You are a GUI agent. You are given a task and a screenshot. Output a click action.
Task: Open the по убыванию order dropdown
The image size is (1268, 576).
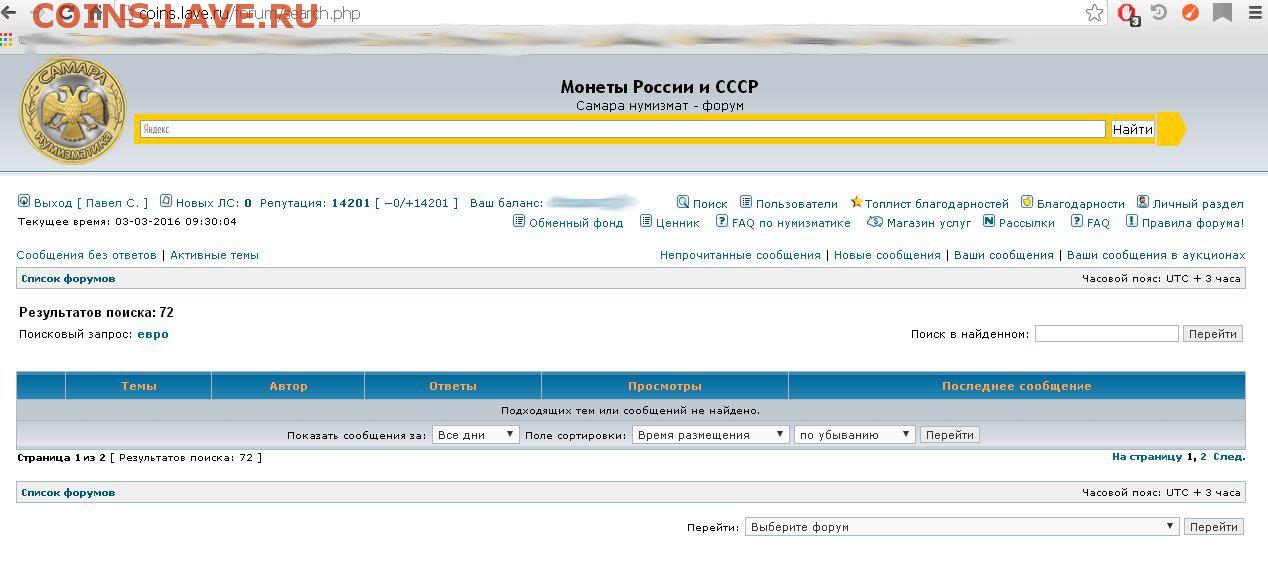[855, 435]
